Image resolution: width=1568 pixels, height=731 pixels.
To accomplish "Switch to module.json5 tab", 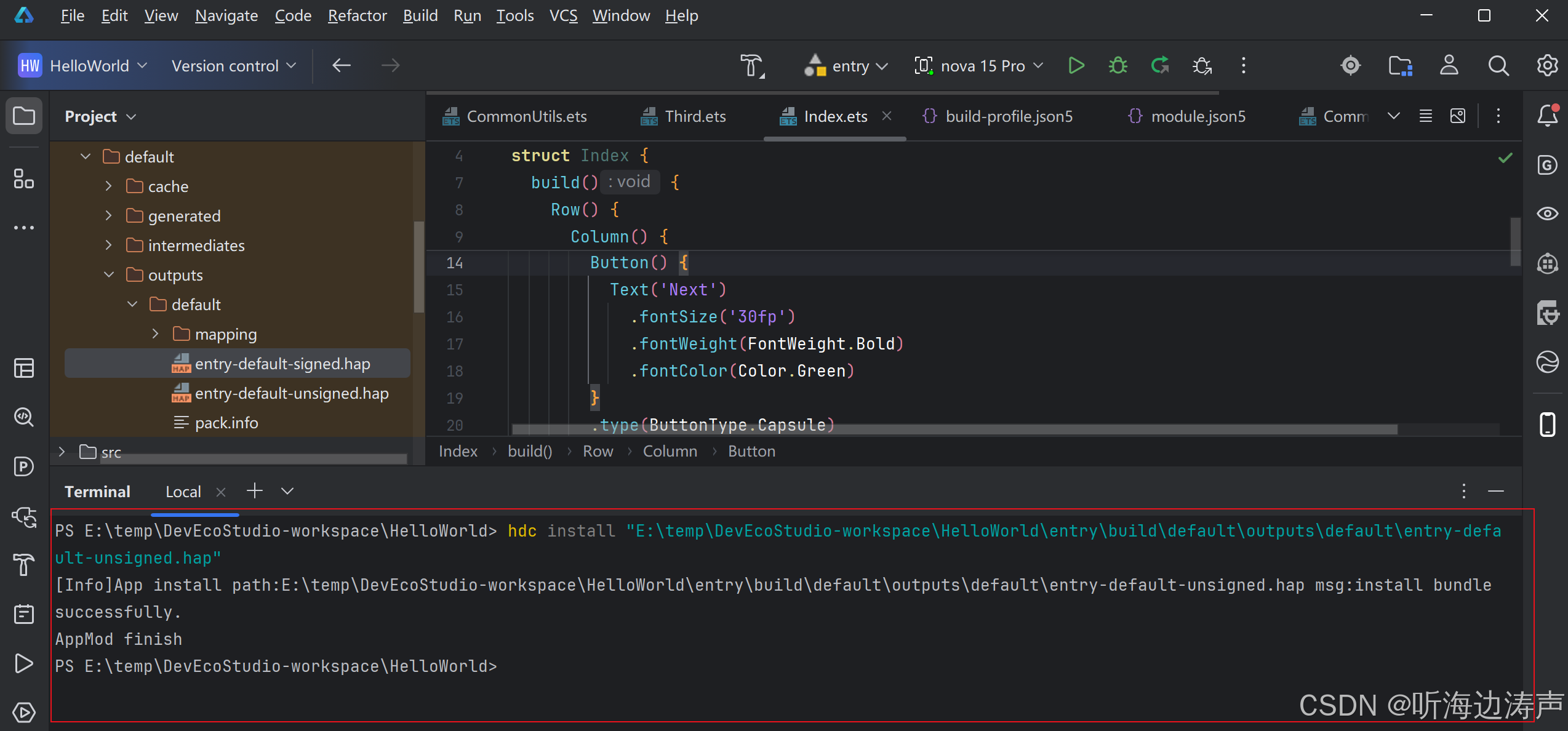I will click(1187, 116).
